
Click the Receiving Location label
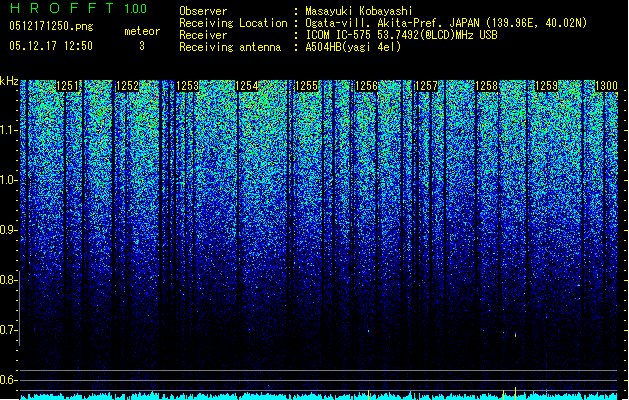233,23
